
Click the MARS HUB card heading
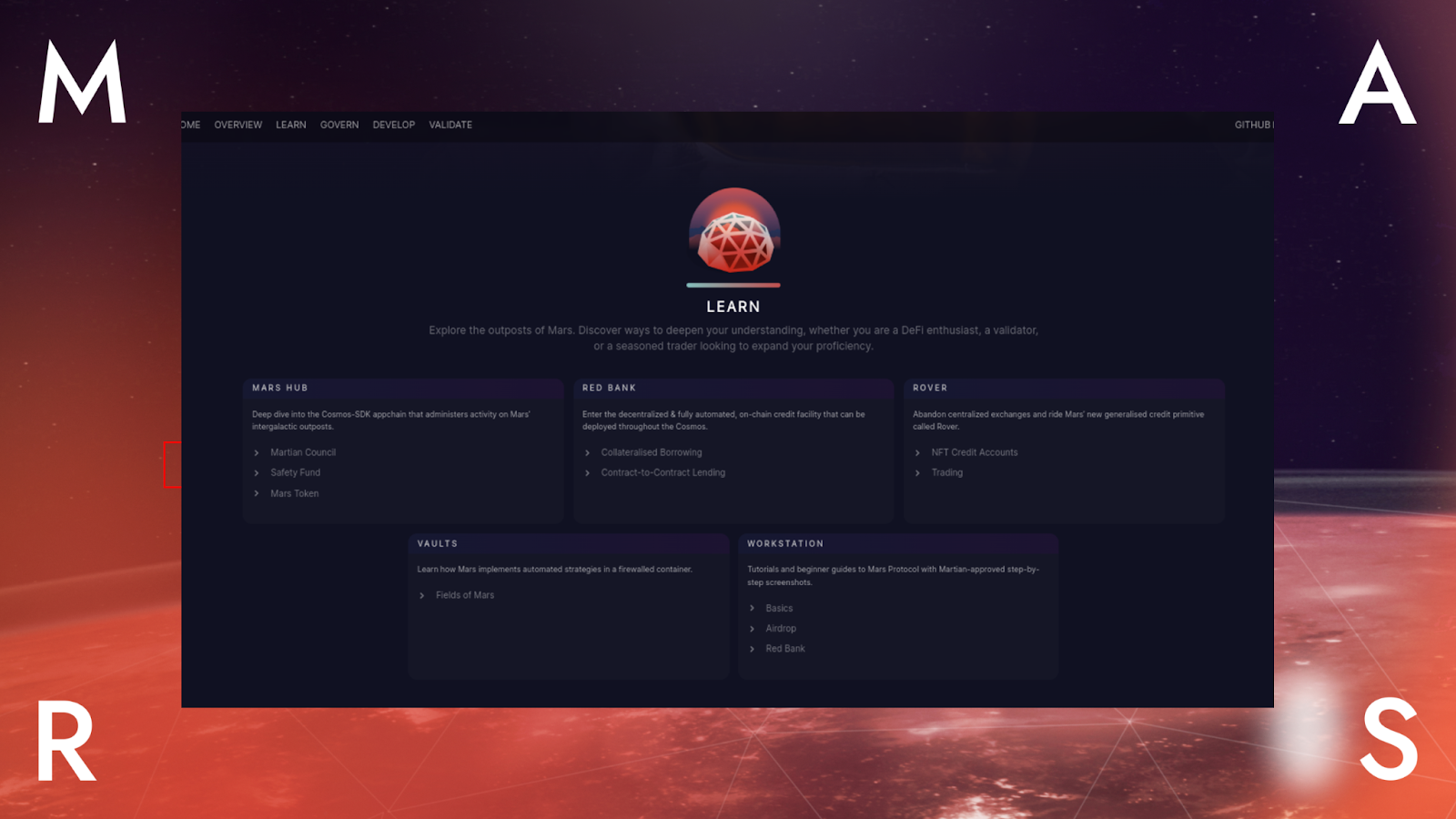point(280,388)
